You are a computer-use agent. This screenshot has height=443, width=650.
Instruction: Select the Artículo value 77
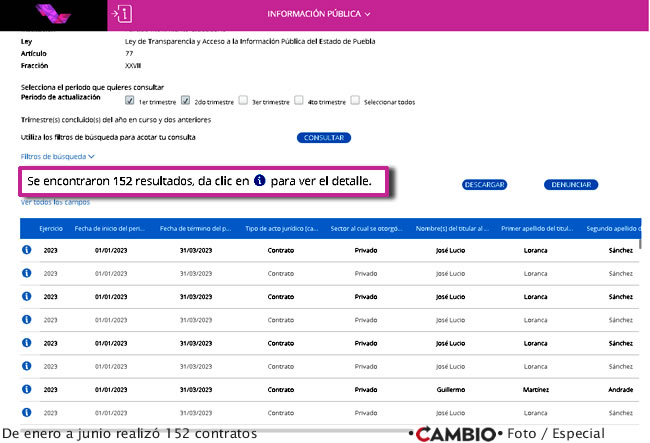click(129, 53)
